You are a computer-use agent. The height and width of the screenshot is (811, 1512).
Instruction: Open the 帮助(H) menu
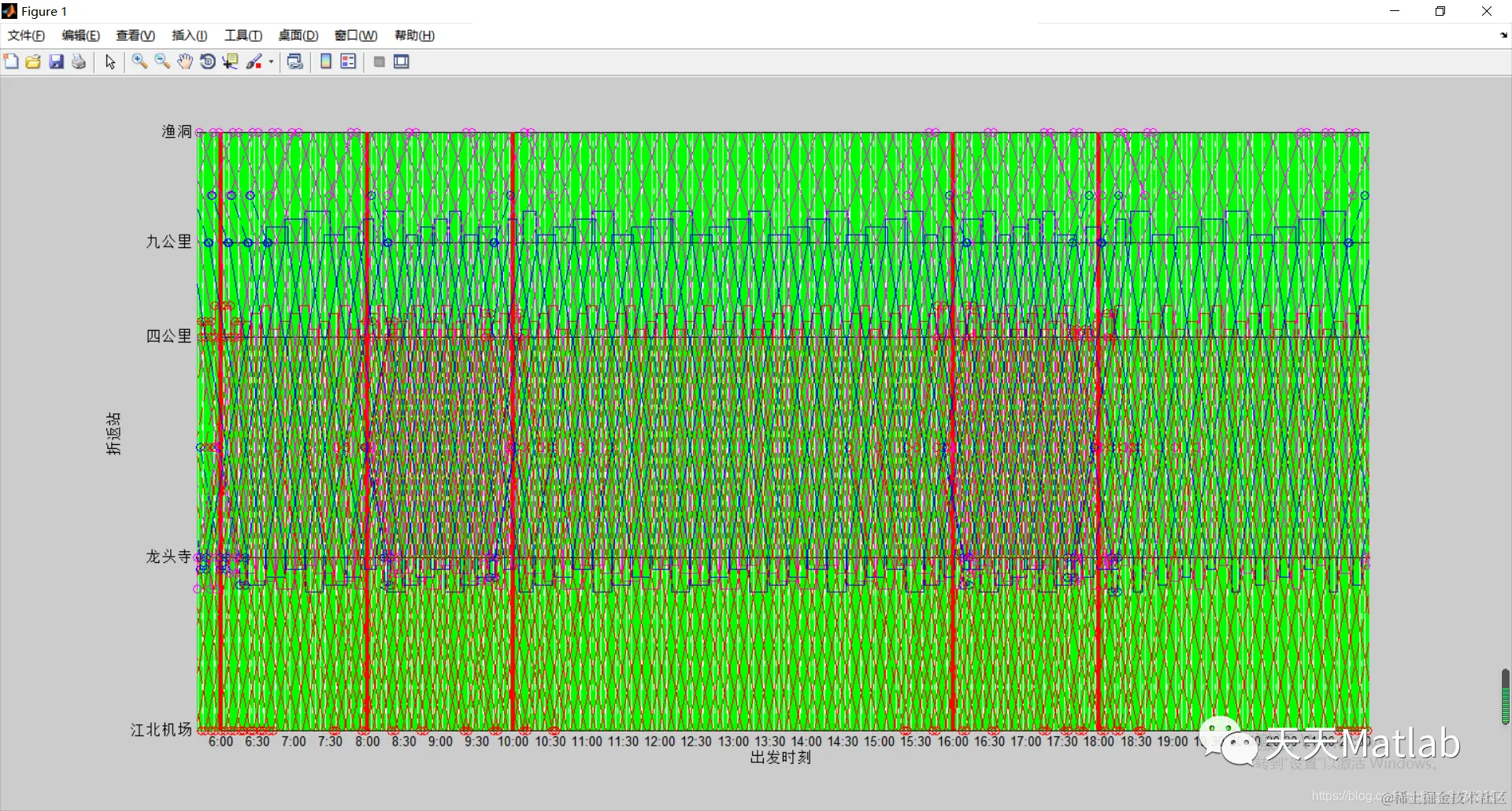[x=414, y=35]
